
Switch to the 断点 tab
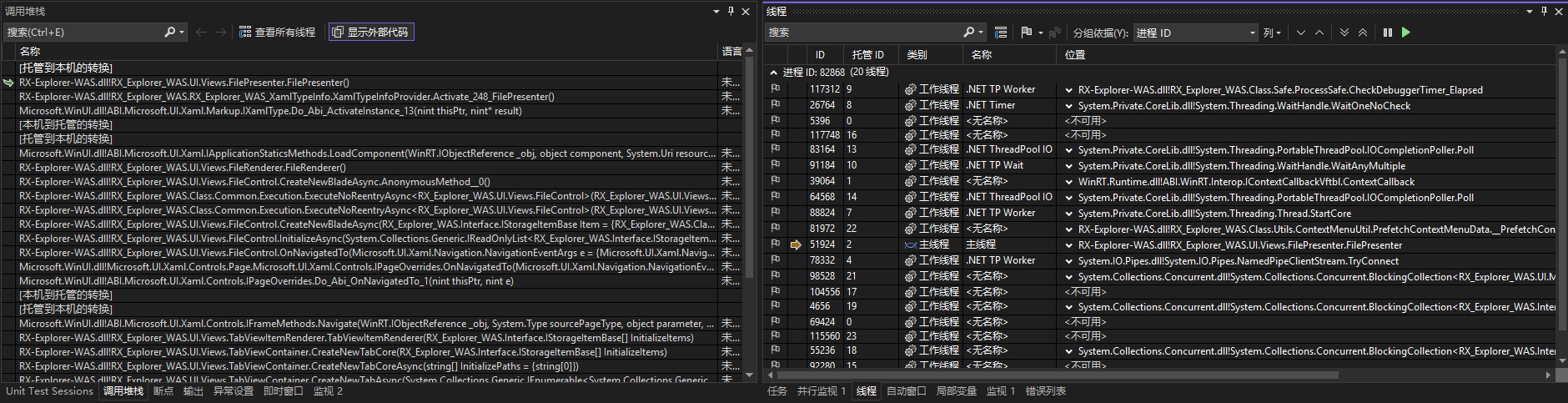[x=163, y=391]
